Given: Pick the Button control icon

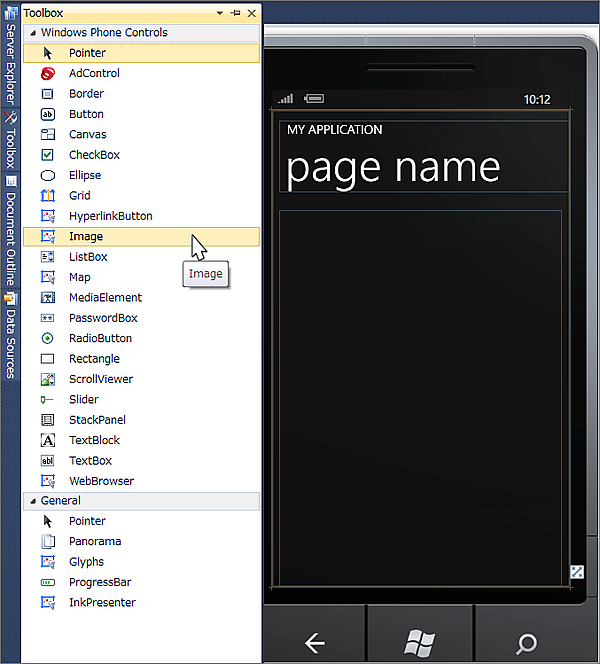Looking at the screenshot, I should 47,114.
